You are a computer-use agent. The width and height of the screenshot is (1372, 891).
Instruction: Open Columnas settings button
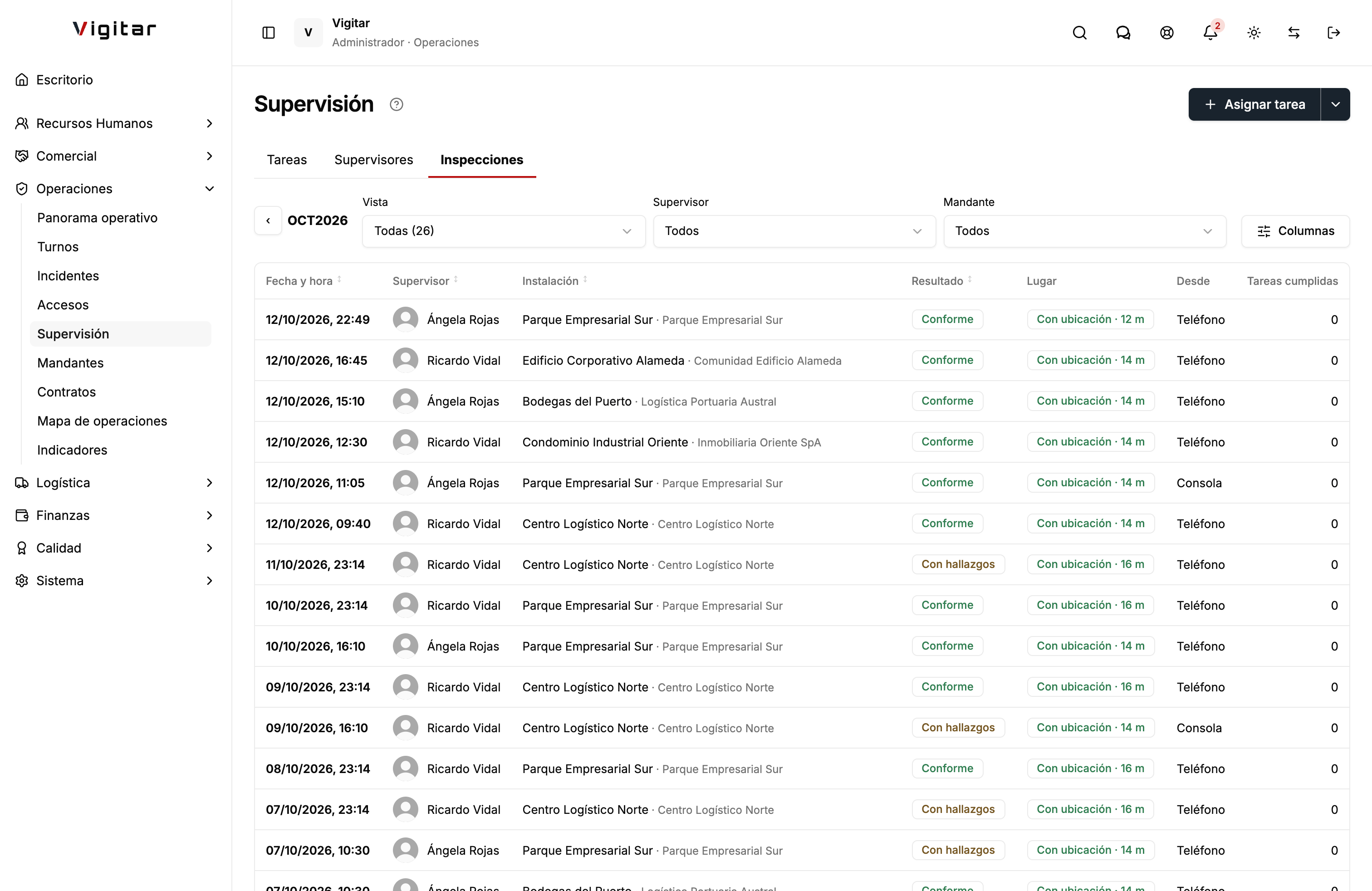[1295, 231]
